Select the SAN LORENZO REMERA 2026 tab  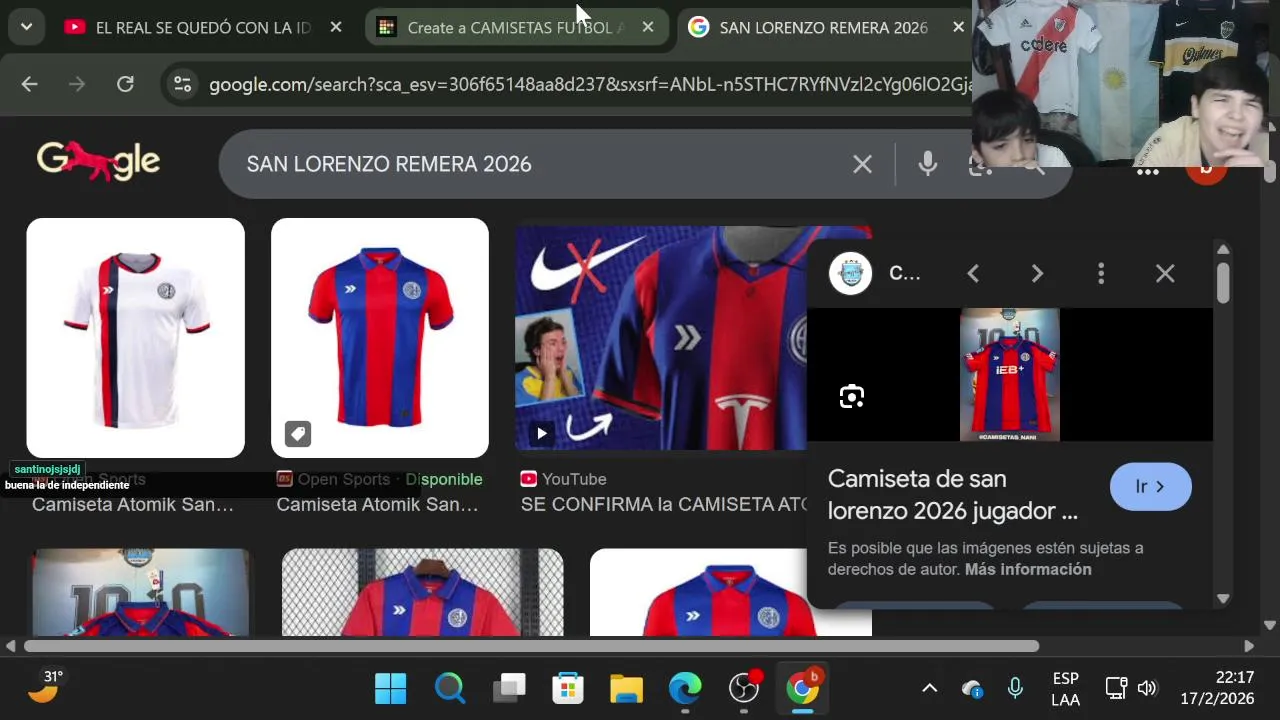[822, 27]
